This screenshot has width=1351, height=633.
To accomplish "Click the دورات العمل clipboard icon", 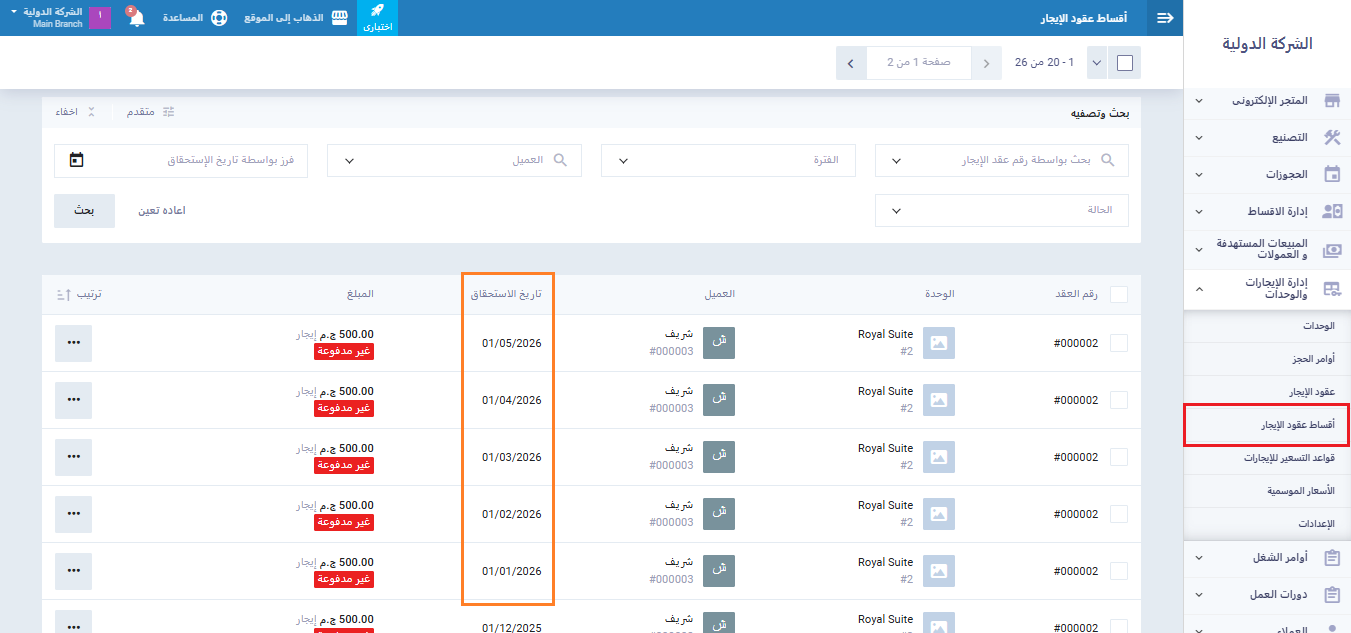I will point(1332,595).
